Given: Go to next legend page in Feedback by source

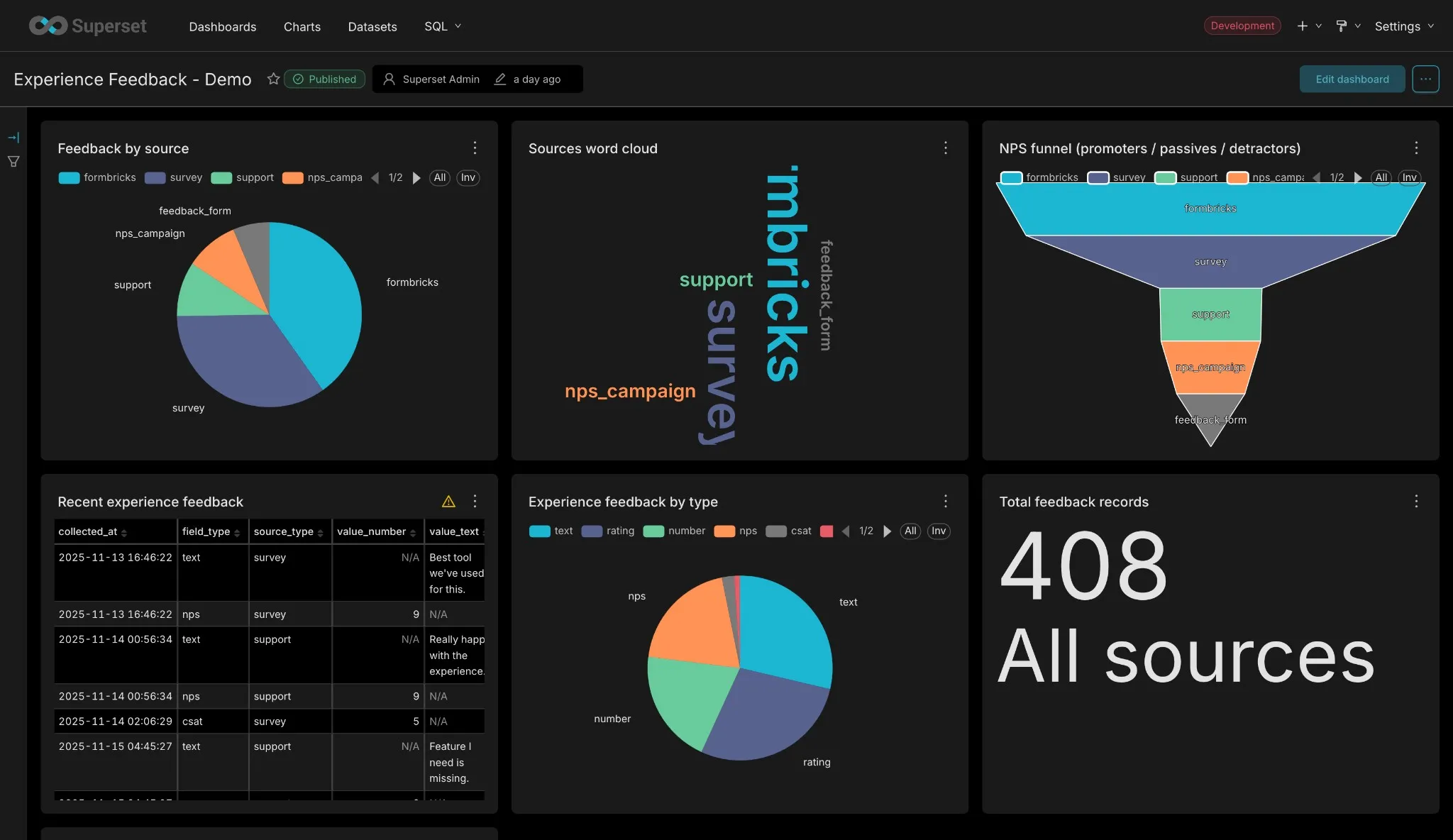Looking at the screenshot, I should click(416, 177).
